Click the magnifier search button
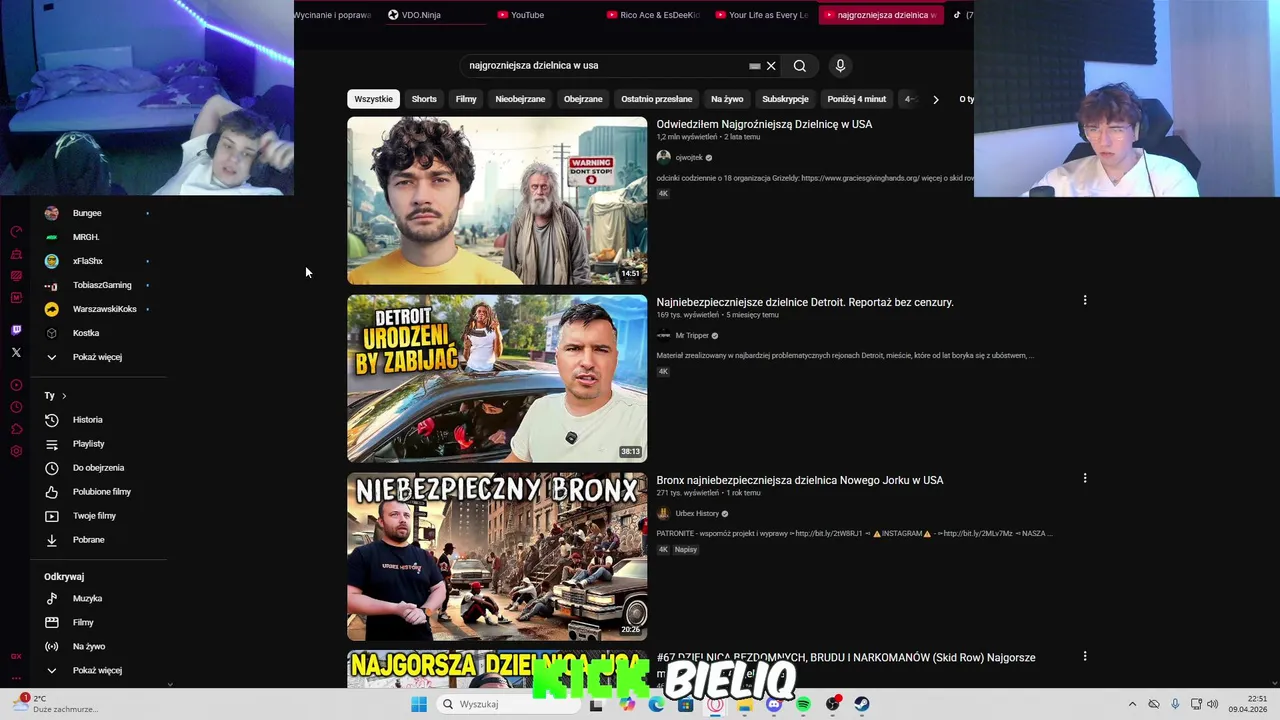 [x=800, y=66]
